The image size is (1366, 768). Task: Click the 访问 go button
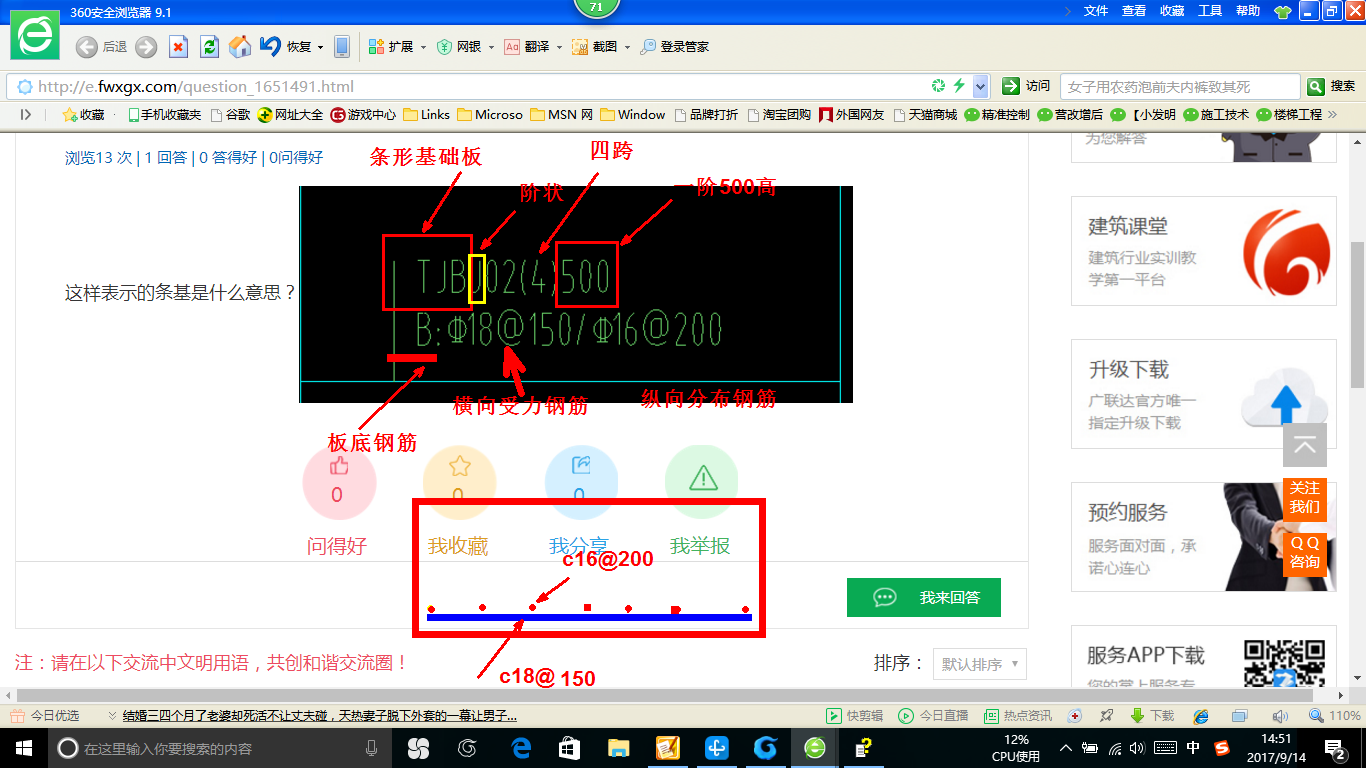click(1027, 86)
